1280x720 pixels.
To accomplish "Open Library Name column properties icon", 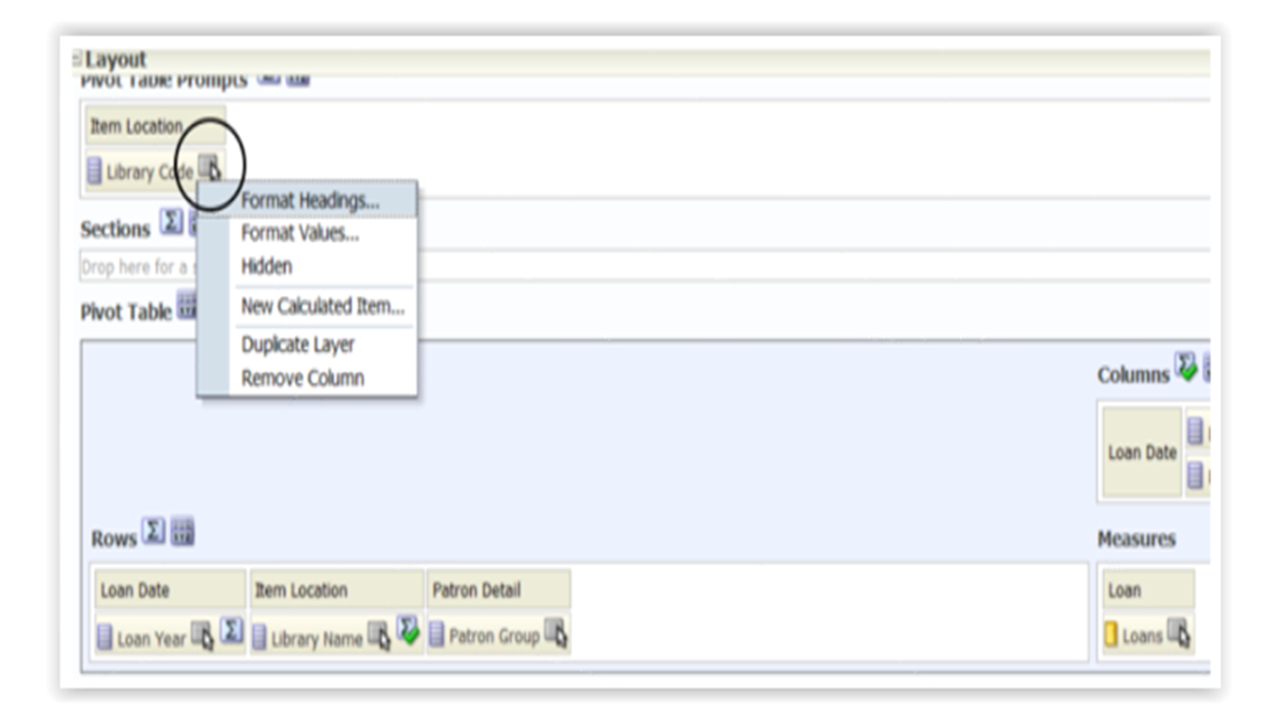I will point(379,636).
